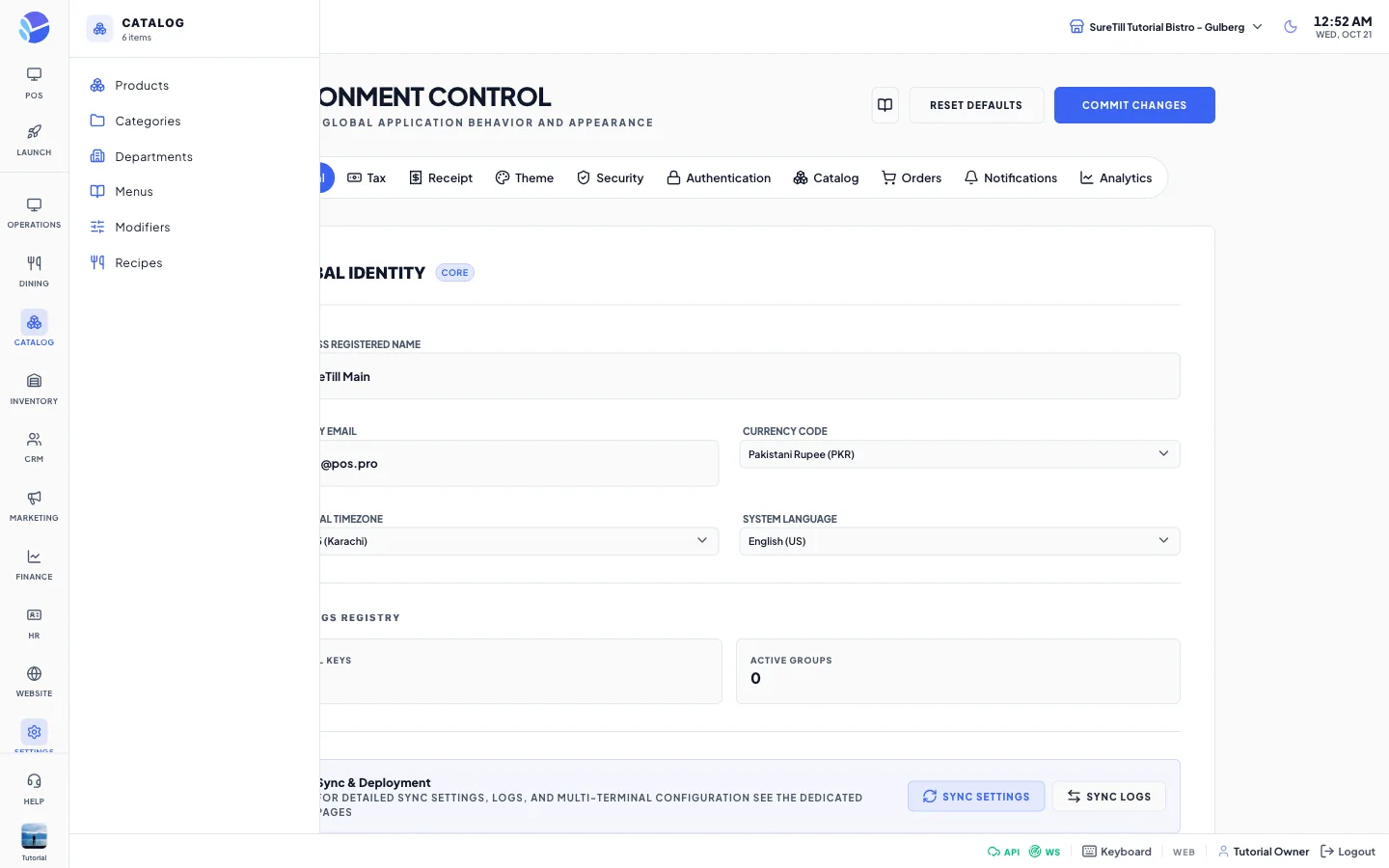Toggle dark mode moon icon

(1291, 27)
